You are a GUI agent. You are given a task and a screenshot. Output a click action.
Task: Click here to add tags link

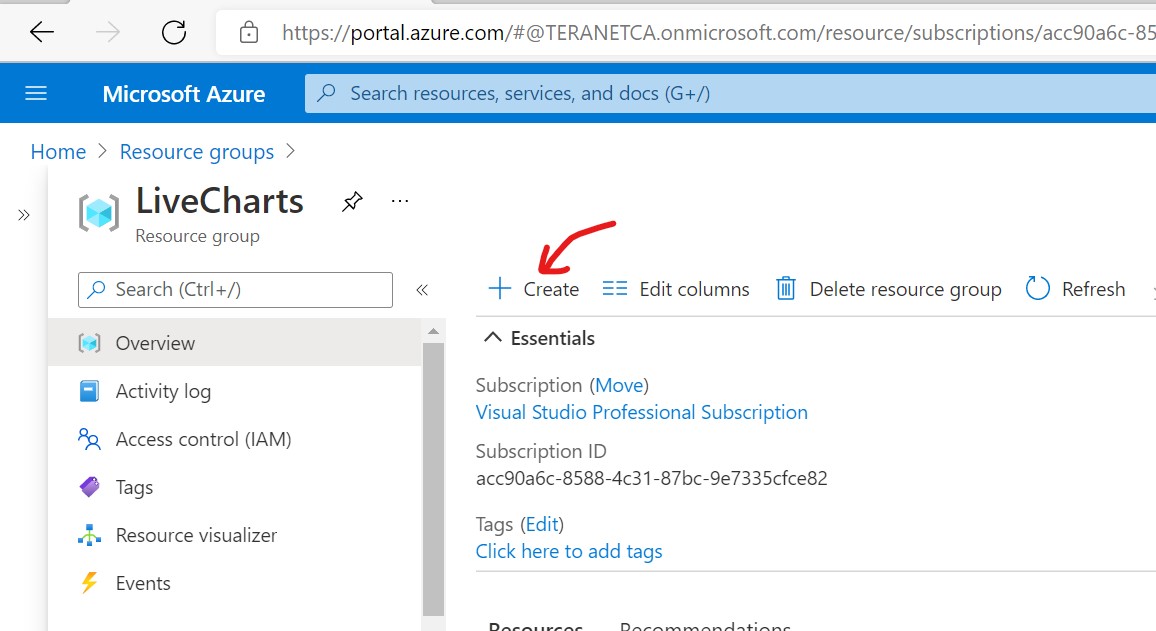point(569,551)
